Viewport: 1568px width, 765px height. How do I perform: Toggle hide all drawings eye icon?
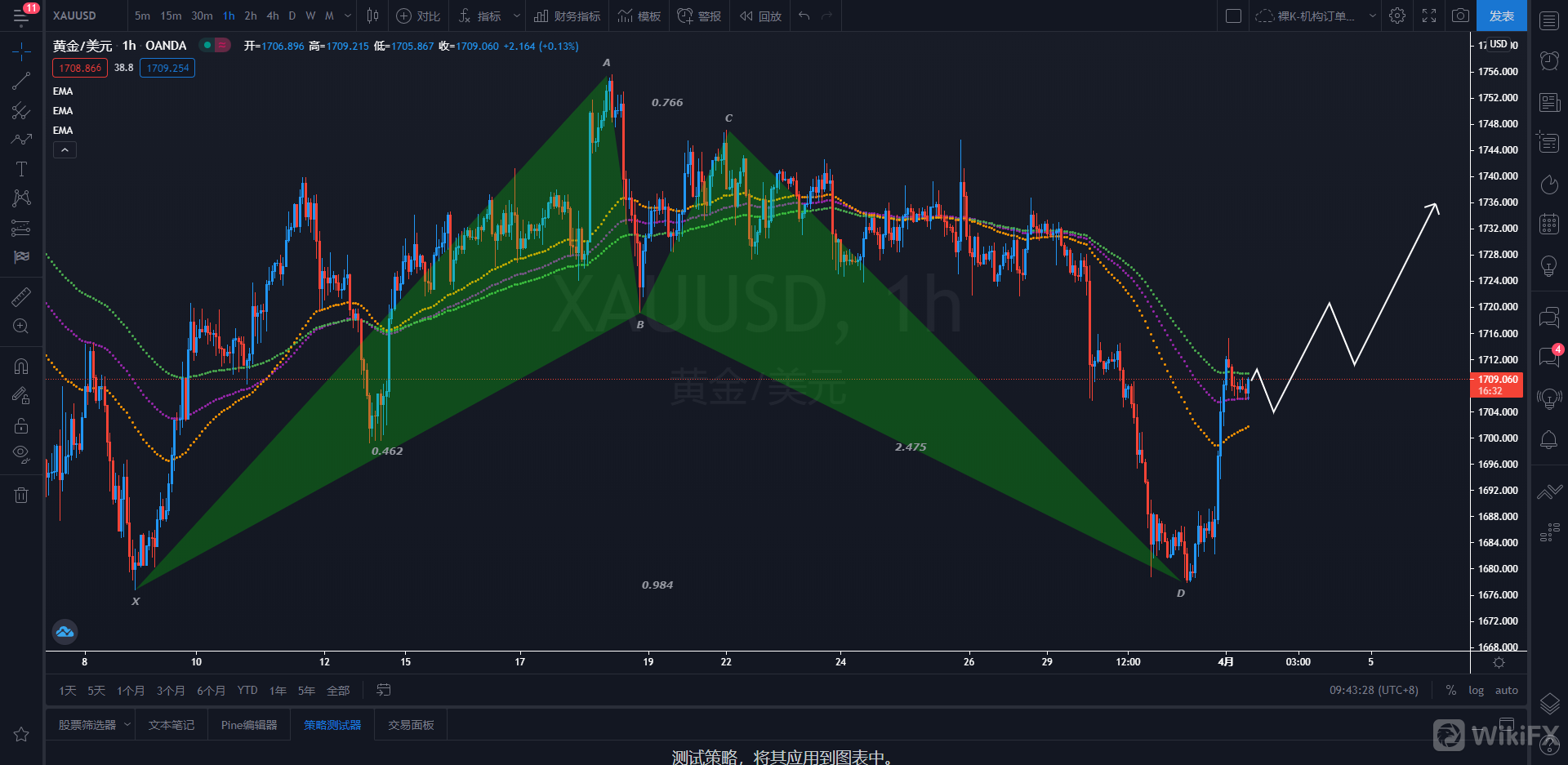click(21, 454)
